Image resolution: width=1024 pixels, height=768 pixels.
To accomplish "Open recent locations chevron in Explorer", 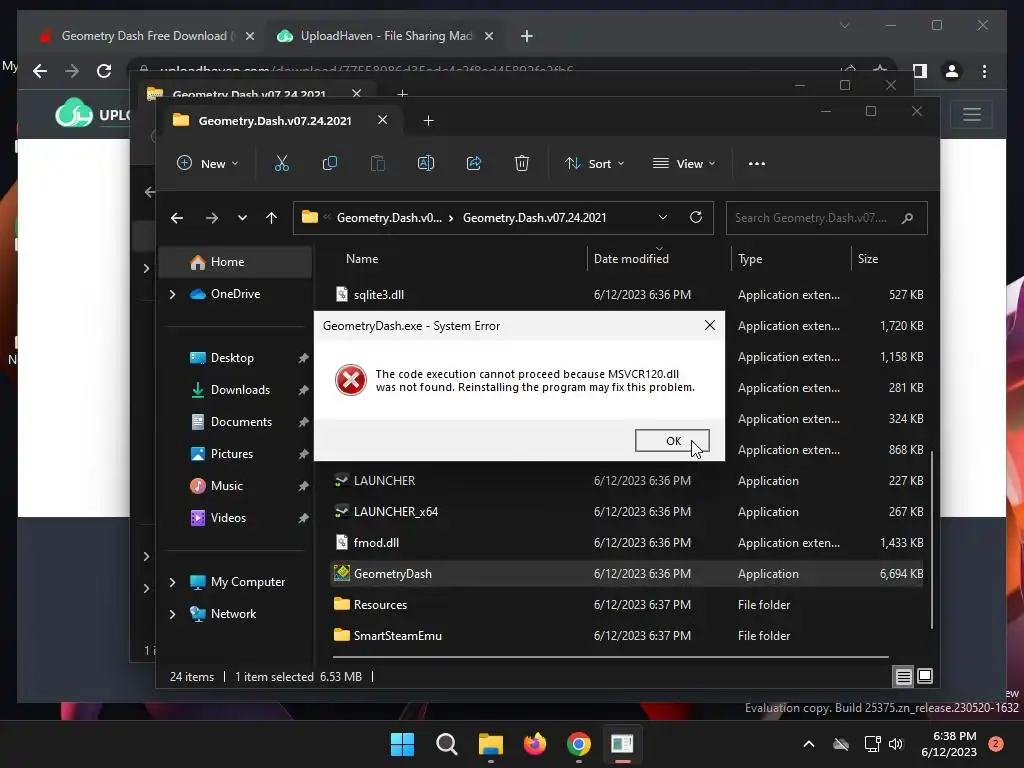I will [x=242, y=218].
